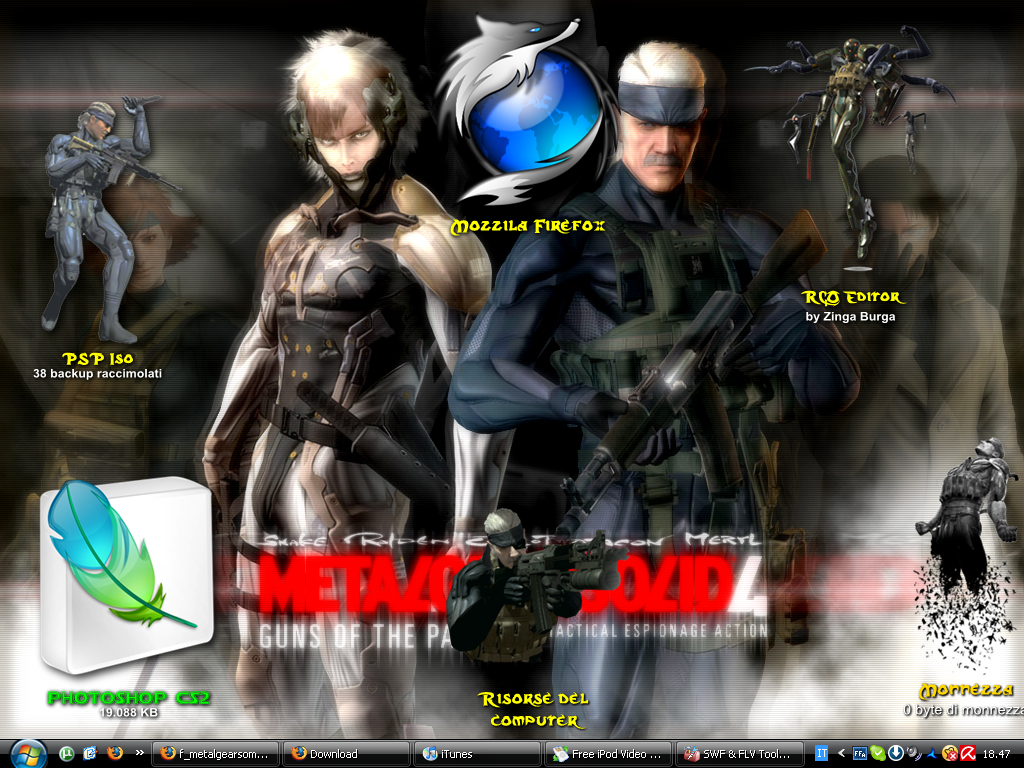Expand hidden system tray icons arrow
Viewport: 1024px width, 768px height.
841,754
